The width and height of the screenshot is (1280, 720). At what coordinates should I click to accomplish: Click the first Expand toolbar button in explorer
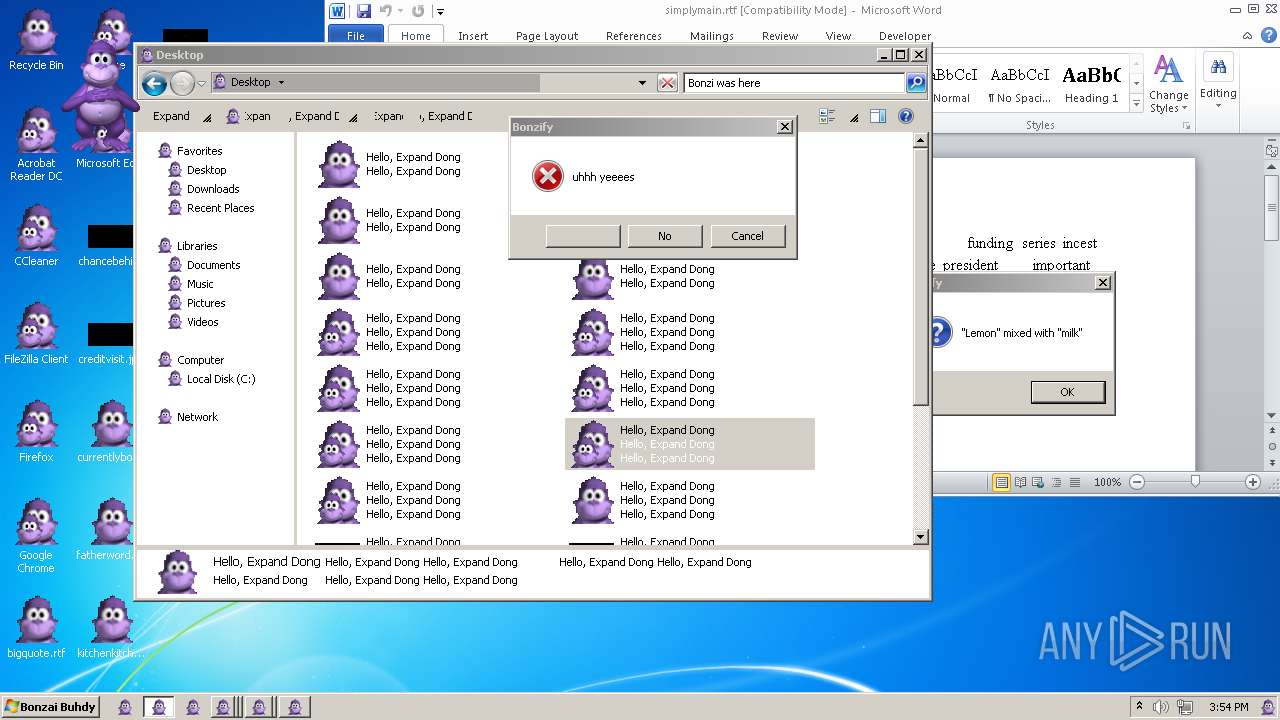pyautogui.click(x=171, y=116)
